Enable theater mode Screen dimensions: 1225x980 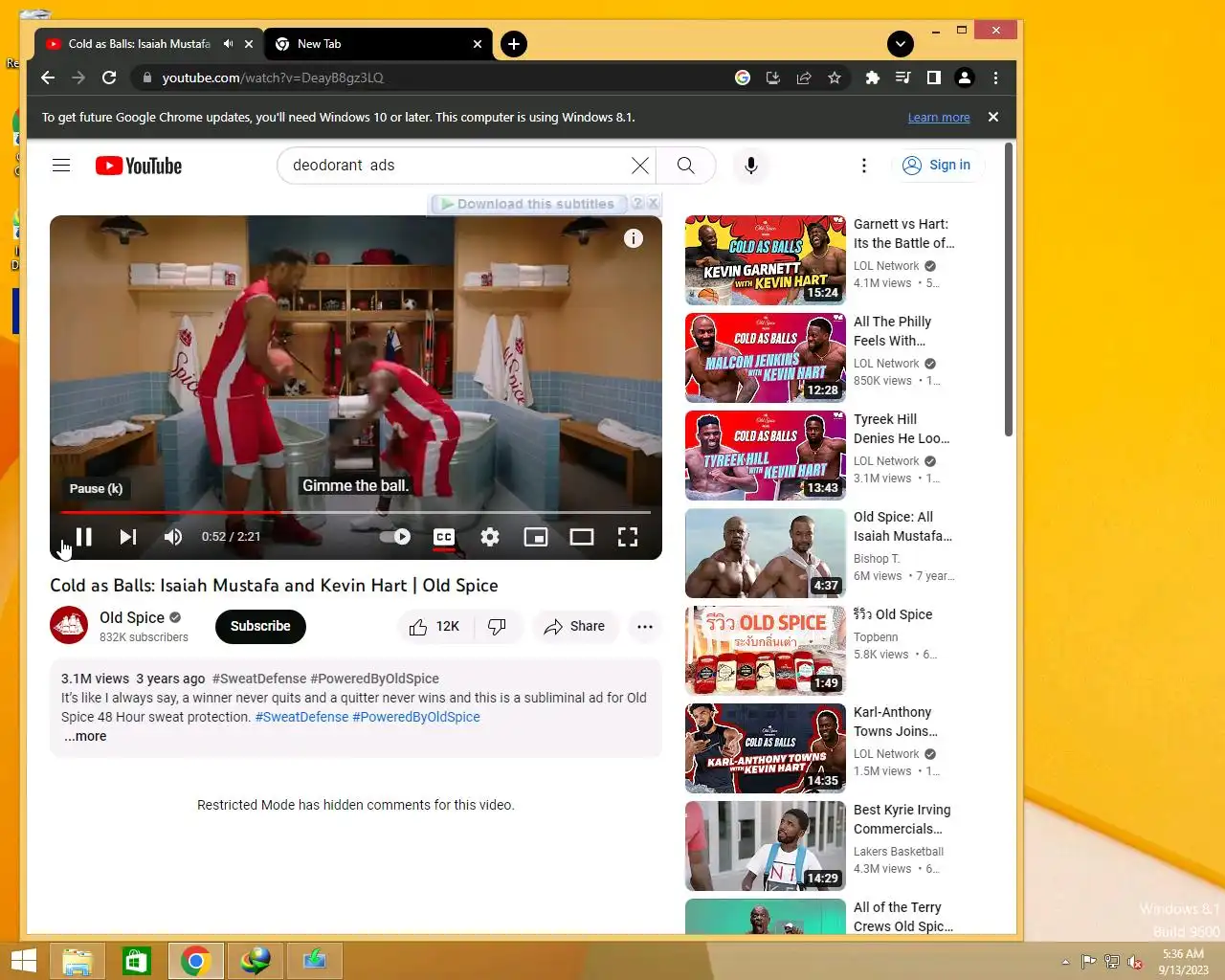pyautogui.click(x=582, y=537)
